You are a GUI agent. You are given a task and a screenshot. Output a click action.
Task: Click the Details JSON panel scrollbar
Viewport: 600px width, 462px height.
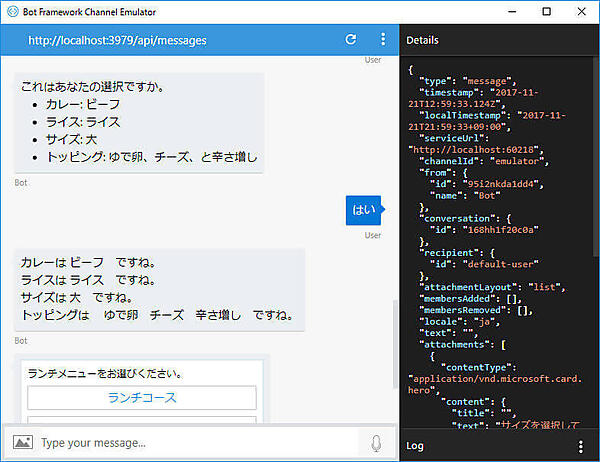(596, 150)
